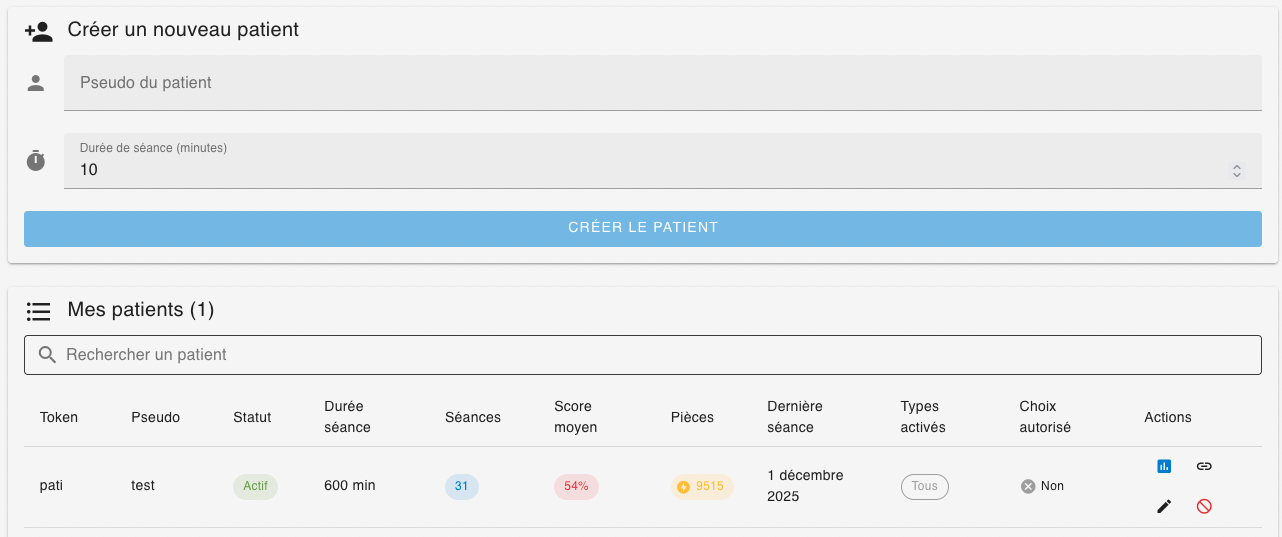
Task: Click the 54% average score badge
Action: 576,487
